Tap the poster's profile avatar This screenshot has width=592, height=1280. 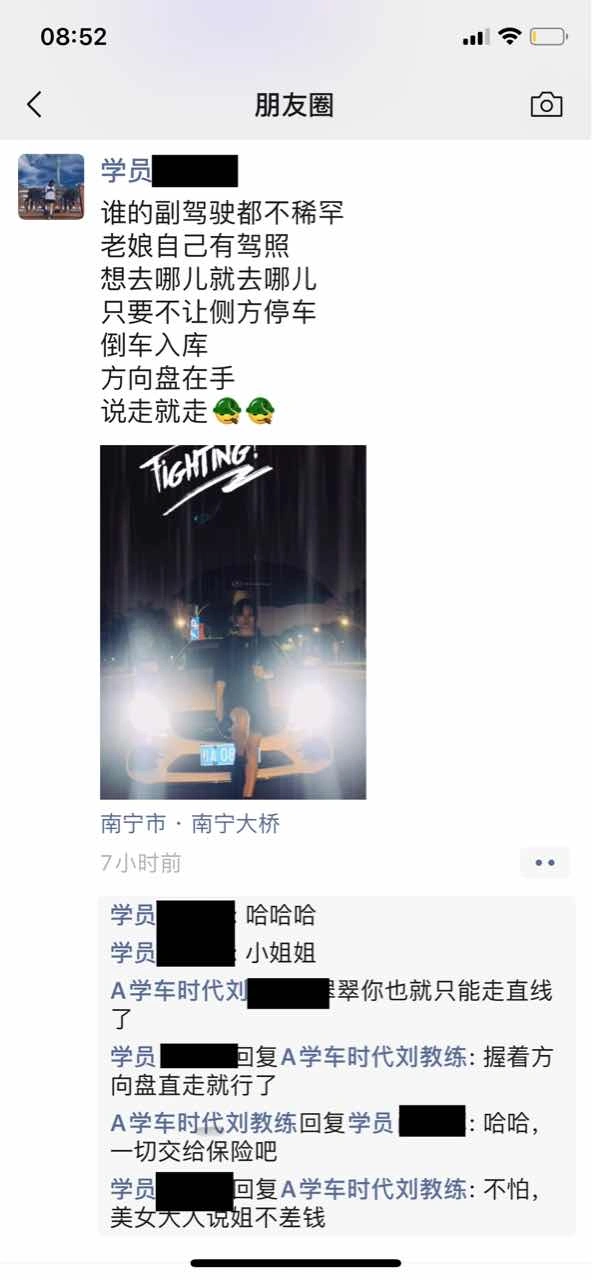(51, 187)
